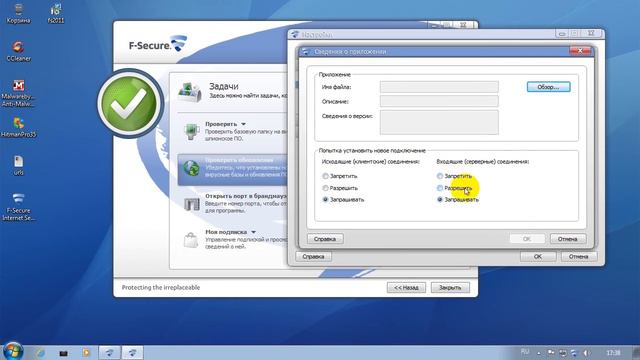Screen dimensions: 640x360
Task: Select Запрашивать for incoming server connections
Action: click(x=458, y=200)
